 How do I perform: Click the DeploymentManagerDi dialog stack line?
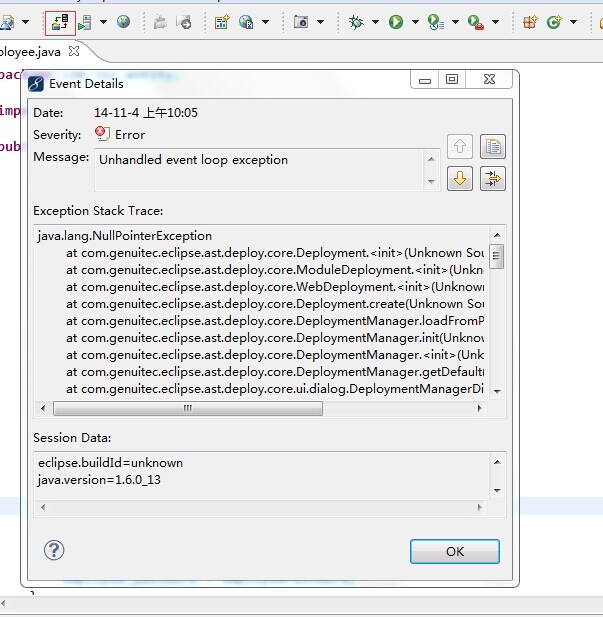coord(275,389)
